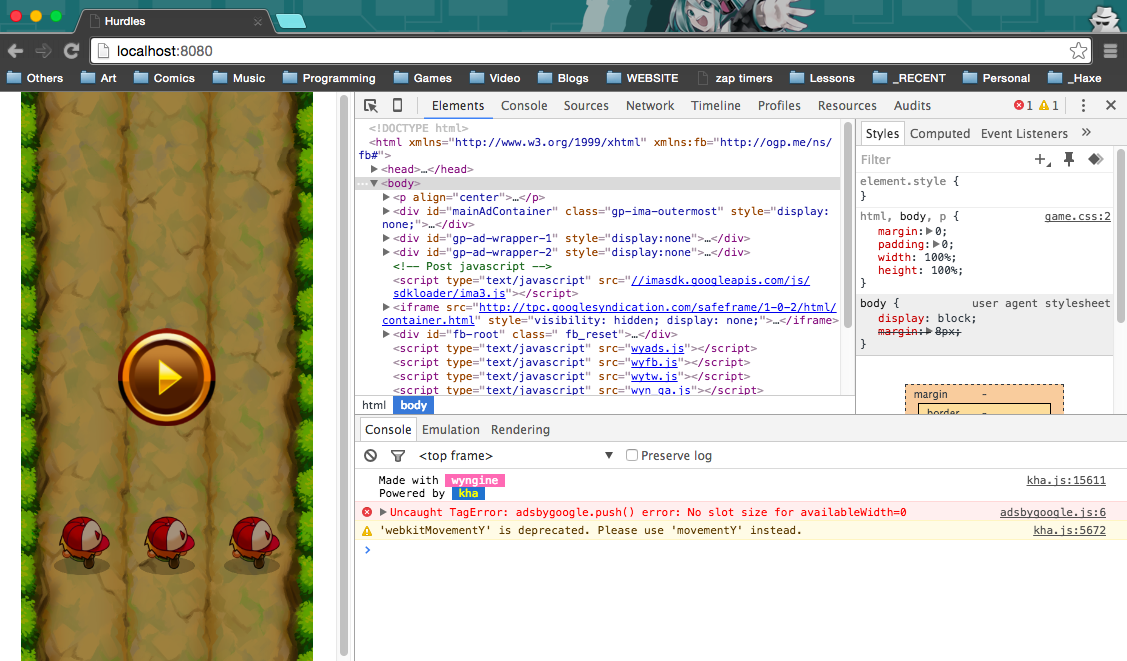Select html in the breadcrumb bar
Image resolution: width=1127 pixels, height=661 pixels.
click(374, 405)
